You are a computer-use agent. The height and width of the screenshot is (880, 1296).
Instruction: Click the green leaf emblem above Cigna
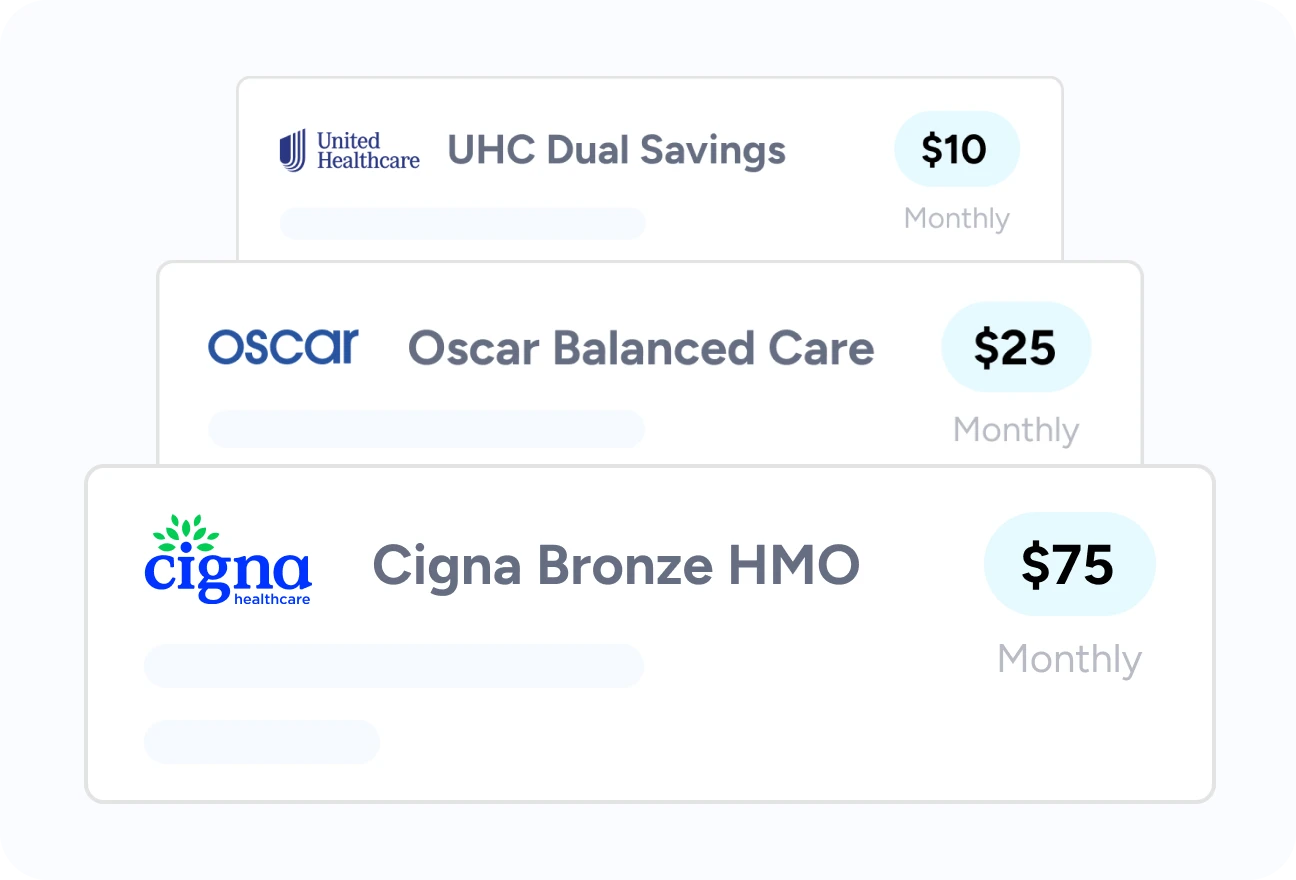(191, 530)
